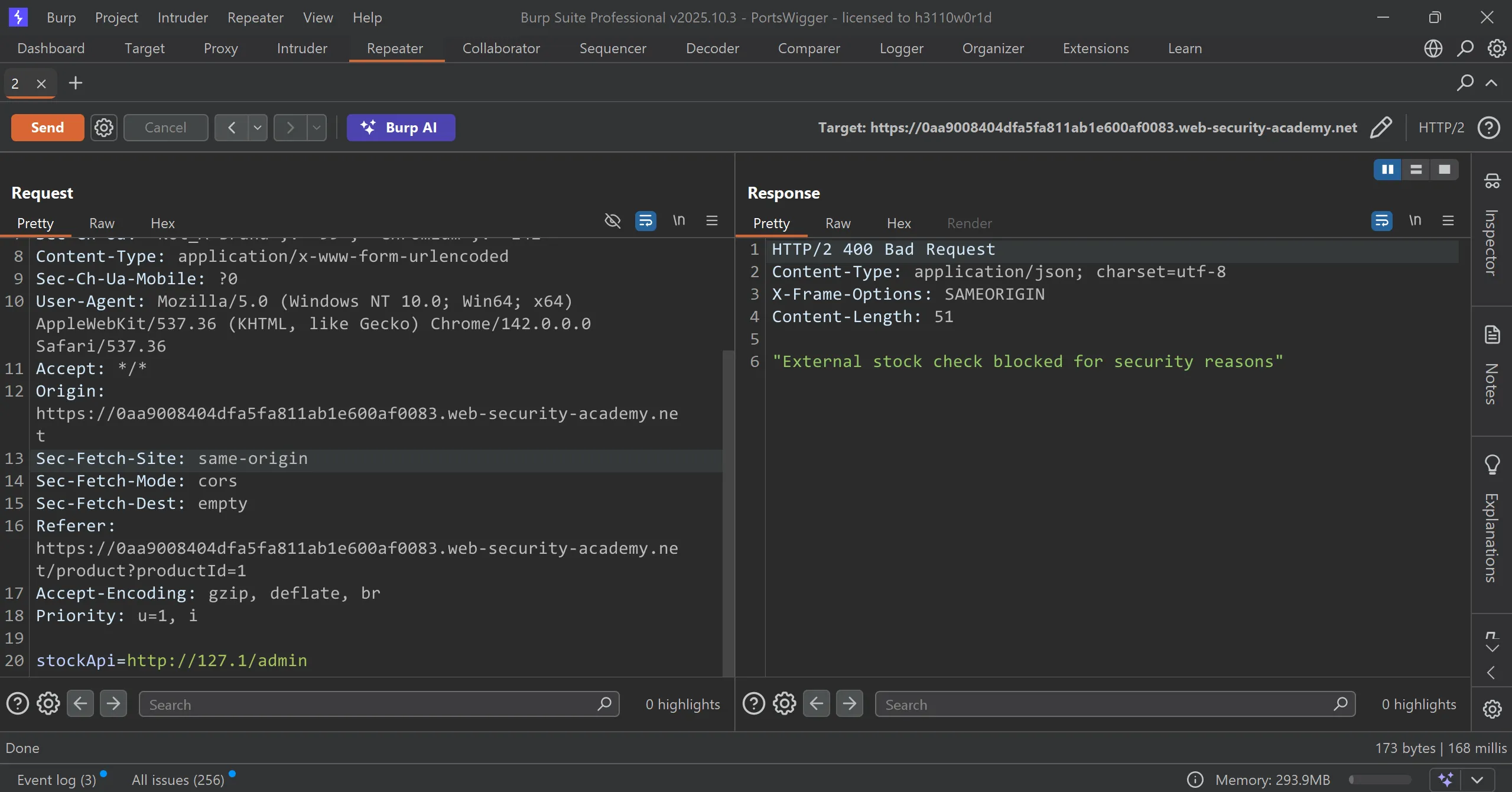Toggle response newline characters display
Image resolution: width=1512 pixels, height=792 pixels.
(x=1415, y=220)
